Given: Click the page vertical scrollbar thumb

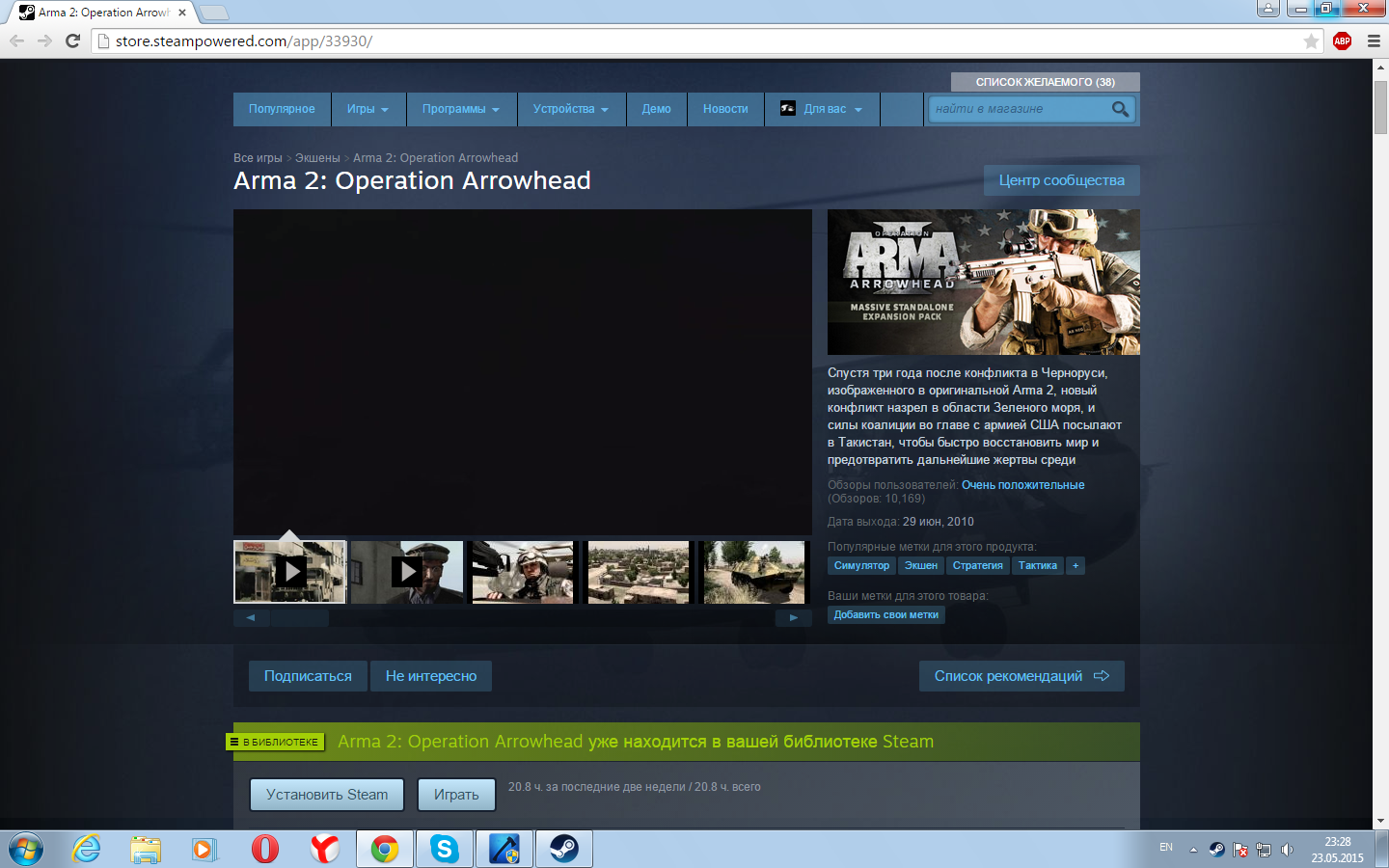Looking at the screenshot, I should pos(1380,107).
